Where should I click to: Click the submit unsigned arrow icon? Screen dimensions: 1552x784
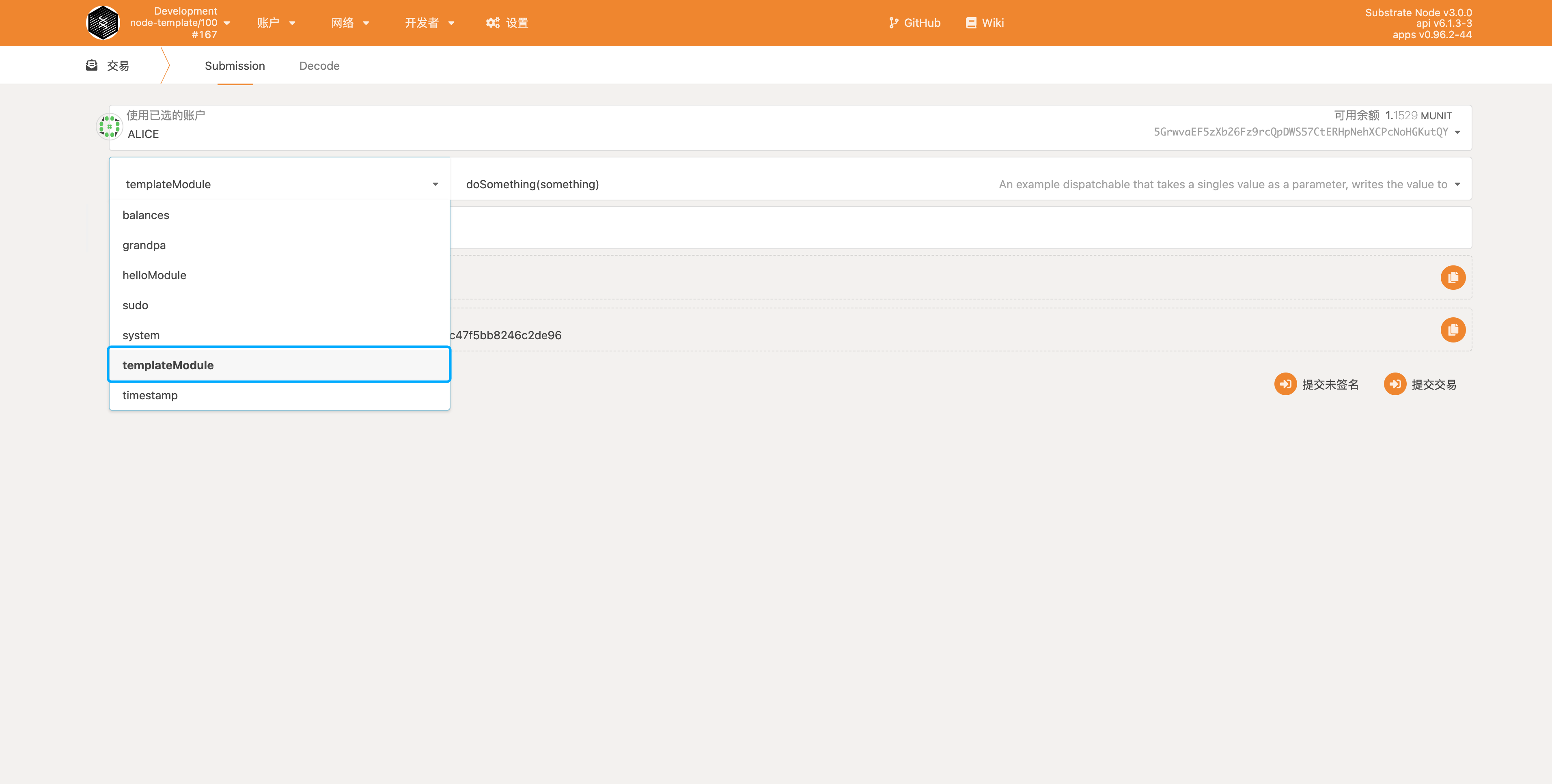click(x=1285, y=384)
